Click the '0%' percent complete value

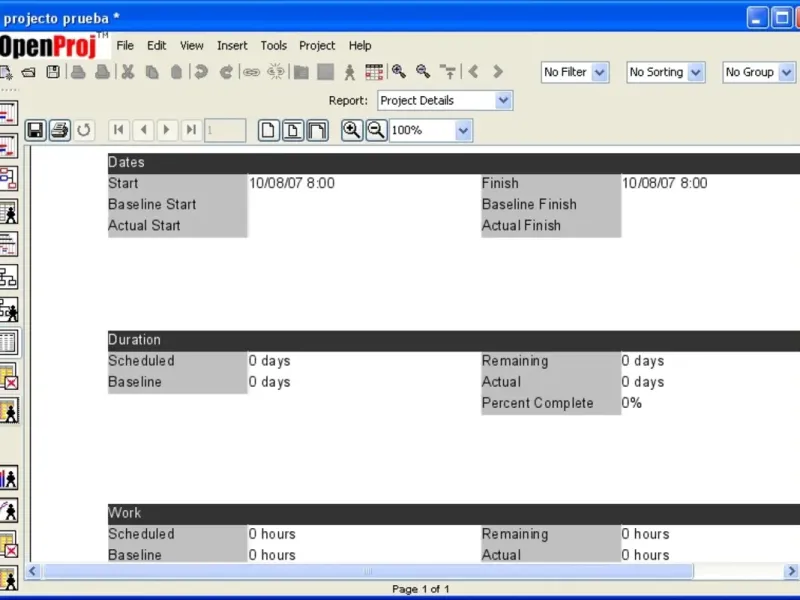point(632,403)
